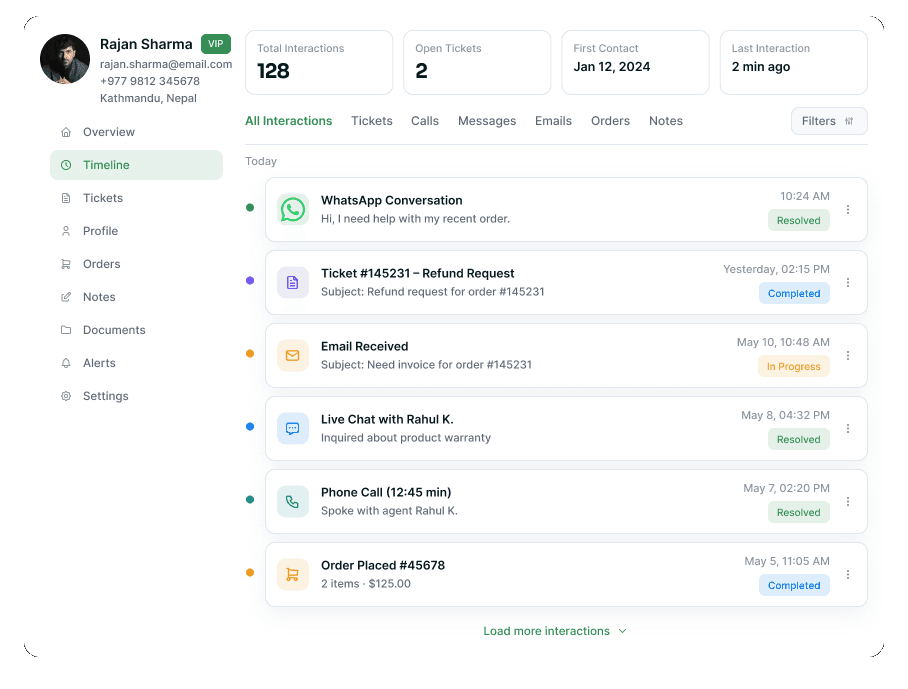The height and width of the screenshot is (689, 908).
Task: Switch to the Emails tab
Action: pos(554,121)
